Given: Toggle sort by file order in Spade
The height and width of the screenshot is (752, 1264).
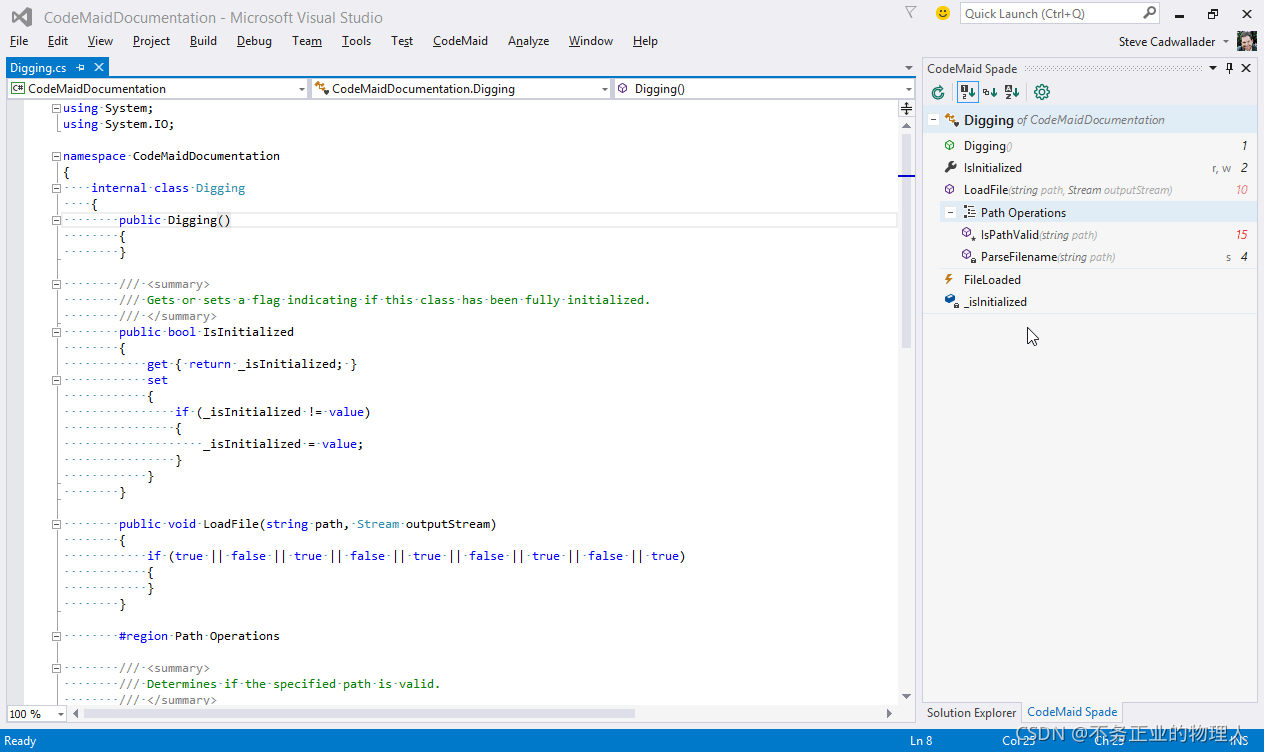Looking at the screenshot, I should 967,92.
